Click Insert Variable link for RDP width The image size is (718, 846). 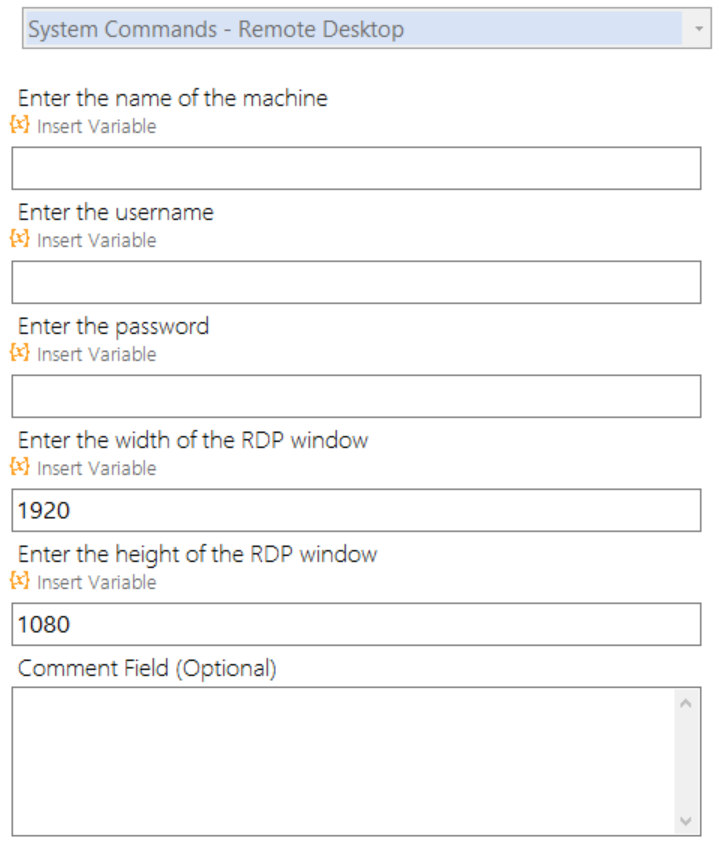coord(97,468)
